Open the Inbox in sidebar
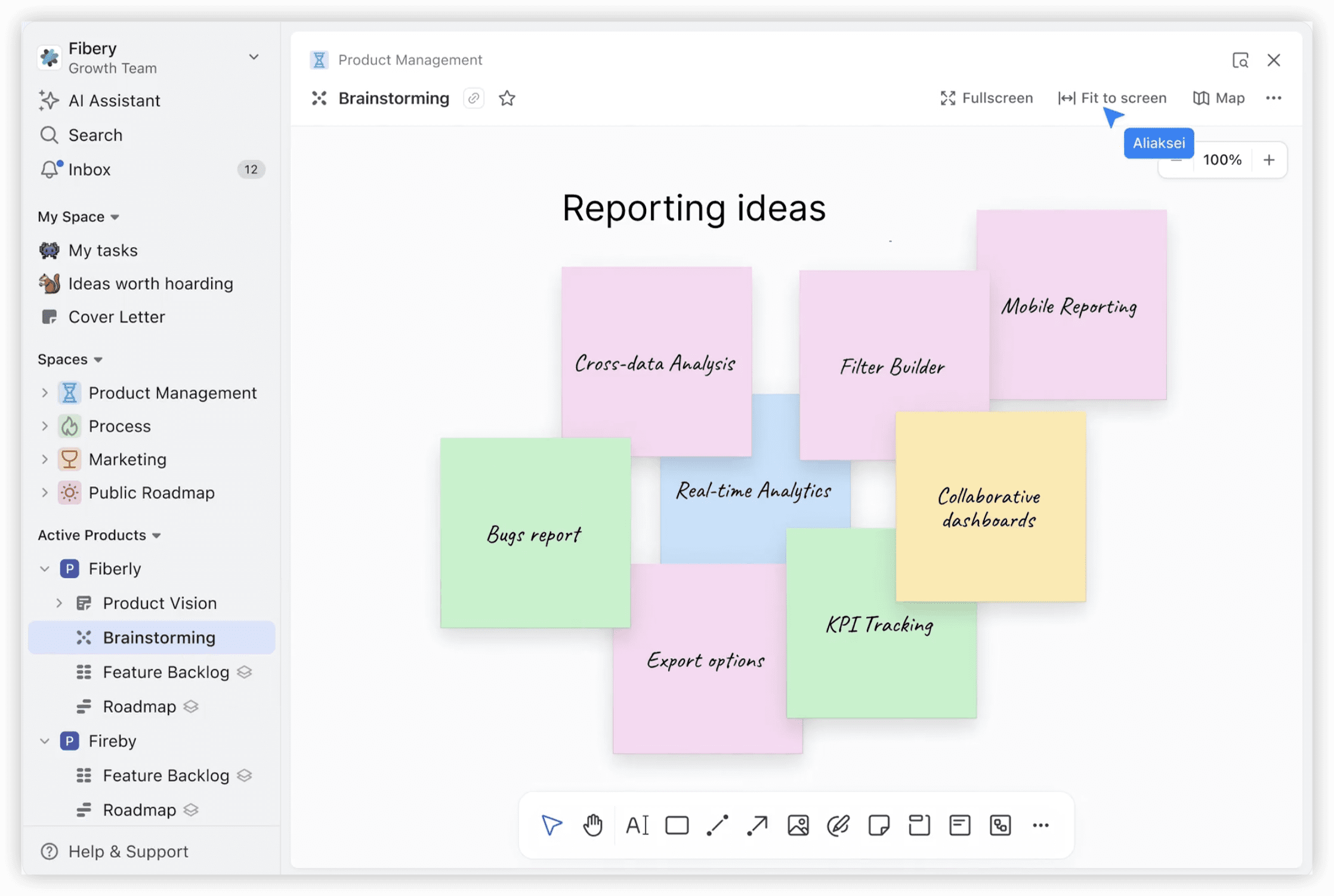The width and height of the screenshot is (1334, 896). [89, 169]
